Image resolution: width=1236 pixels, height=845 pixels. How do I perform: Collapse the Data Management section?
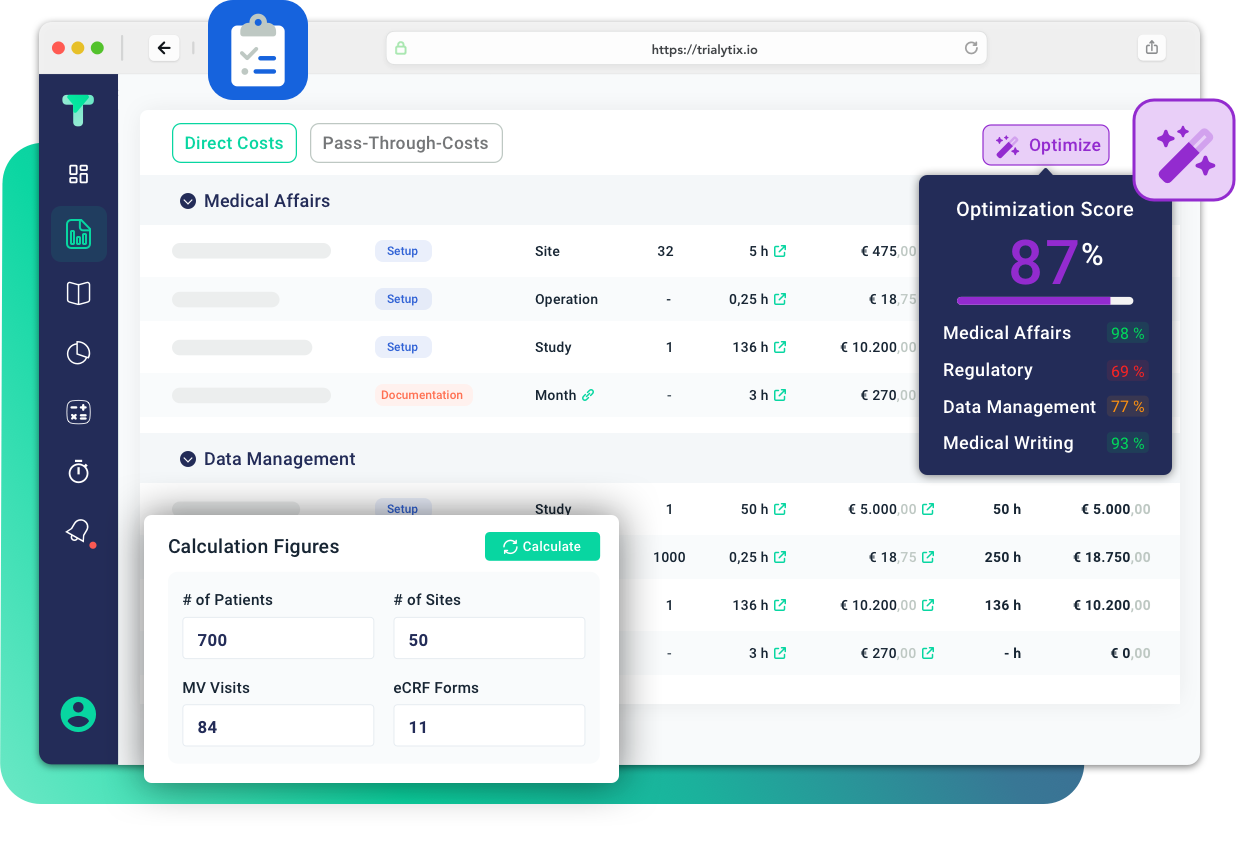click(188, 458)
